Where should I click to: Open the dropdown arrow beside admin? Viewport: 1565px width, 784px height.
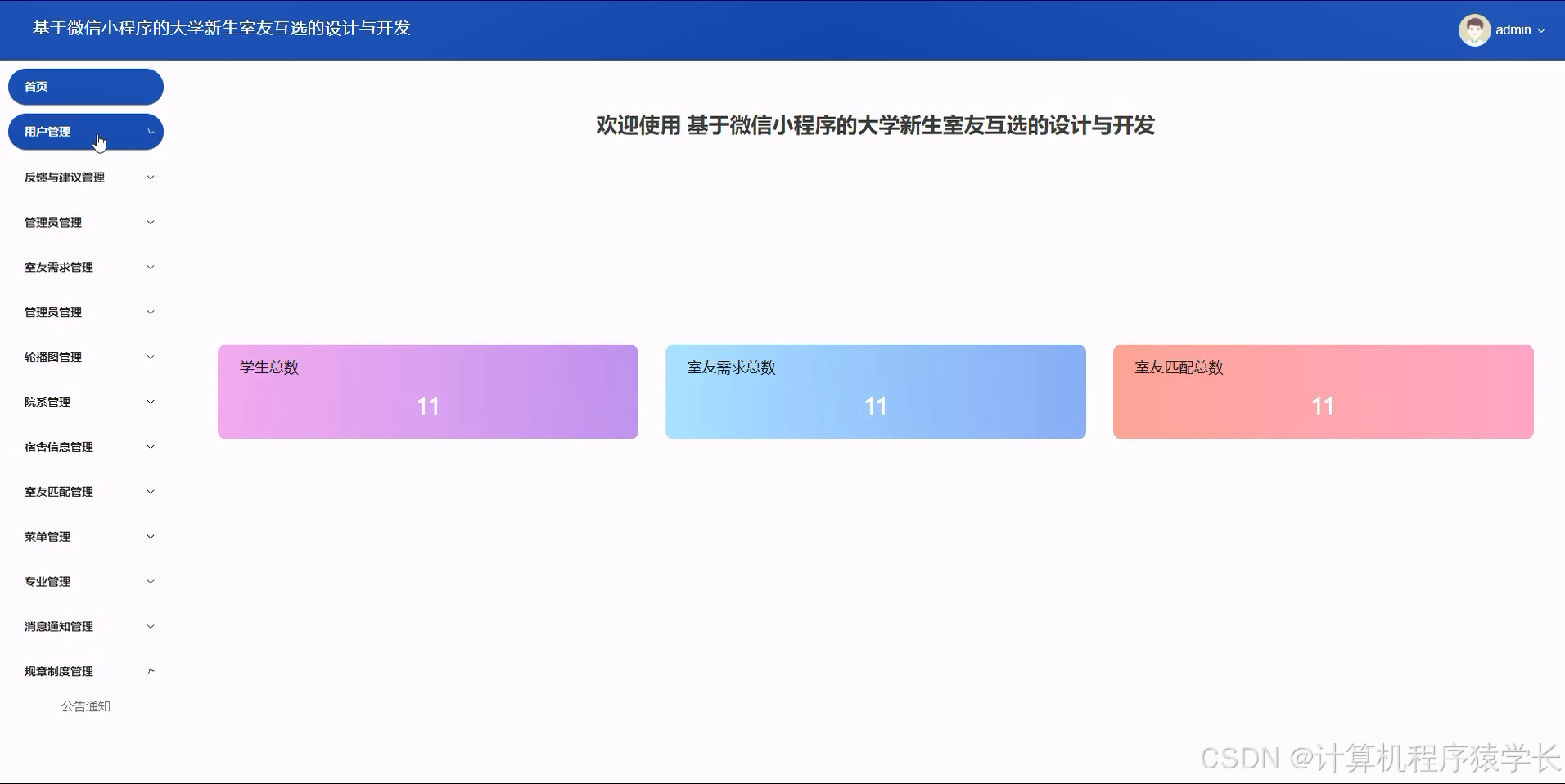pyautogui.click(x=1541, y=30)
